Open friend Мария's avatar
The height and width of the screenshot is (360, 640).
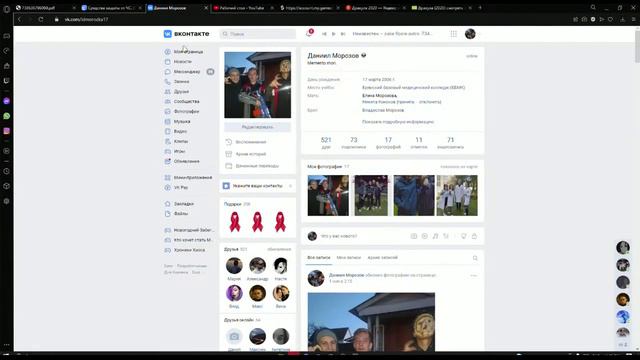pos(234,266)
